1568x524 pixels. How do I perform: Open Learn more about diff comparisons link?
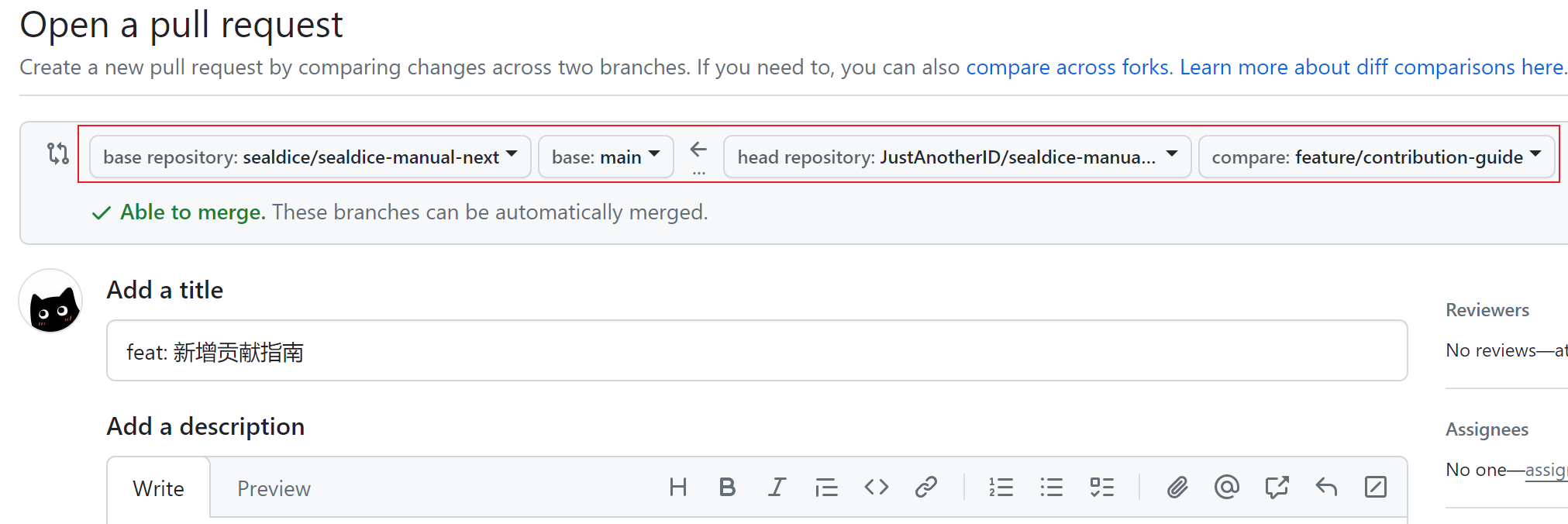click(1372, 67)
